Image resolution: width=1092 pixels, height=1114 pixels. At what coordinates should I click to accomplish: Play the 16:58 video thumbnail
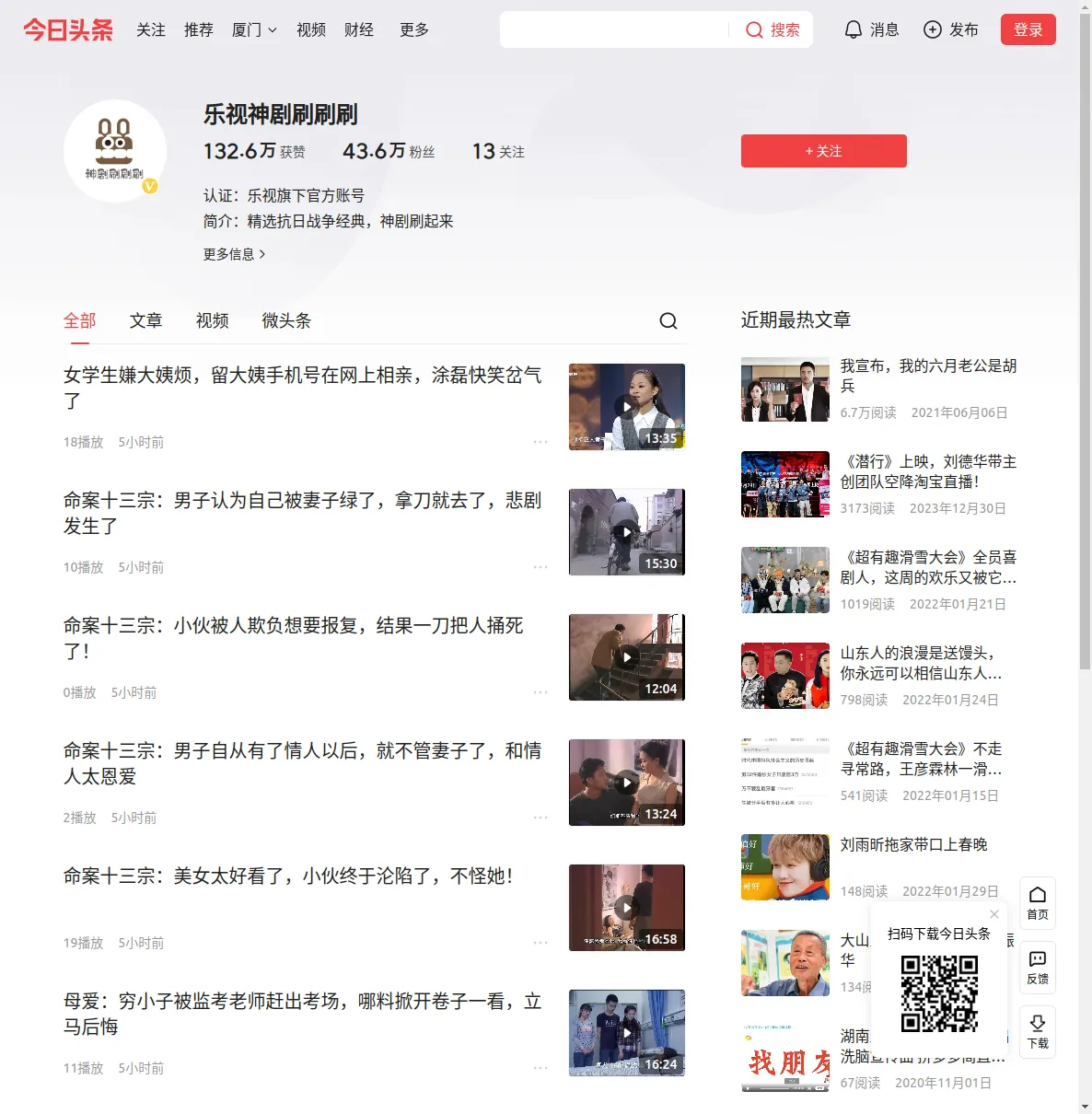coord(627,908)
